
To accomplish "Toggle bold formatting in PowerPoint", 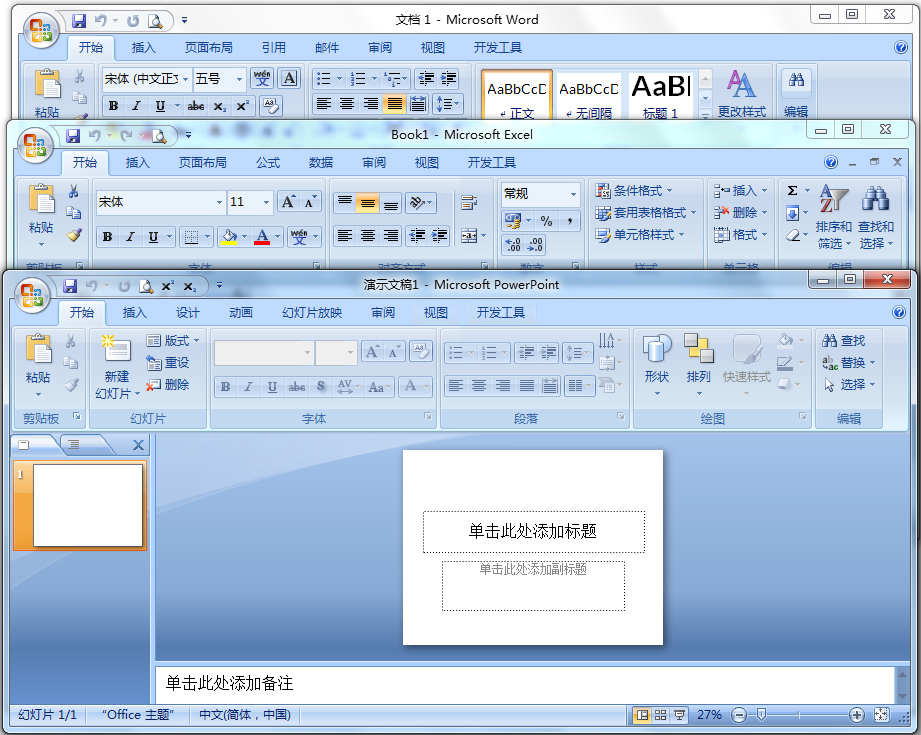I will (225, 386).
